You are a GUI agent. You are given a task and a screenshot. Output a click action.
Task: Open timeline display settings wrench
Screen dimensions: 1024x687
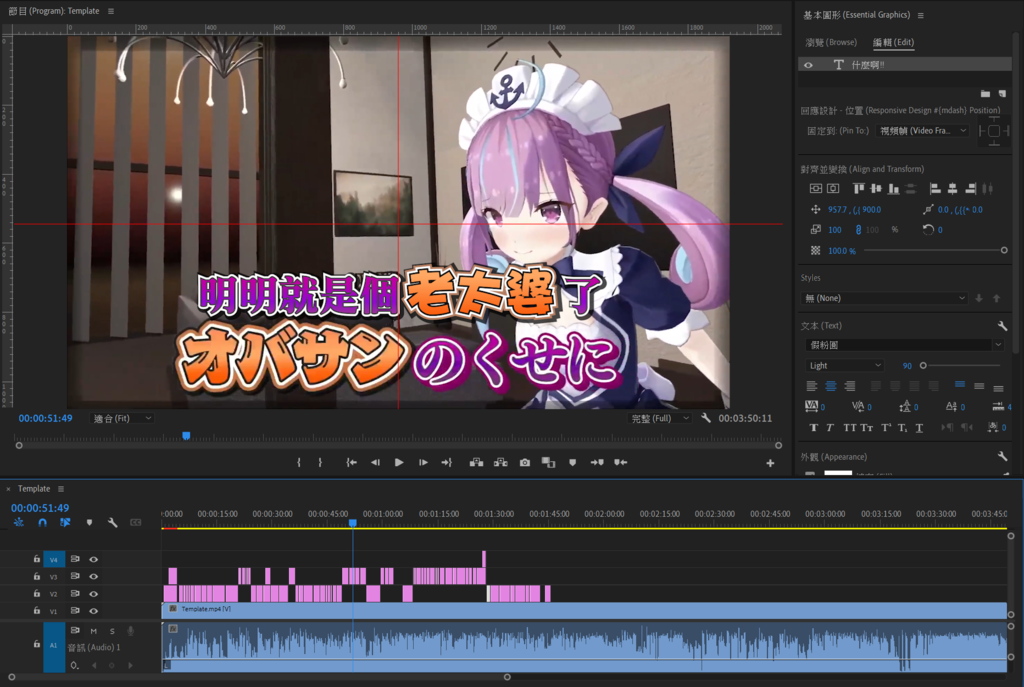click(x=112, y=522)
